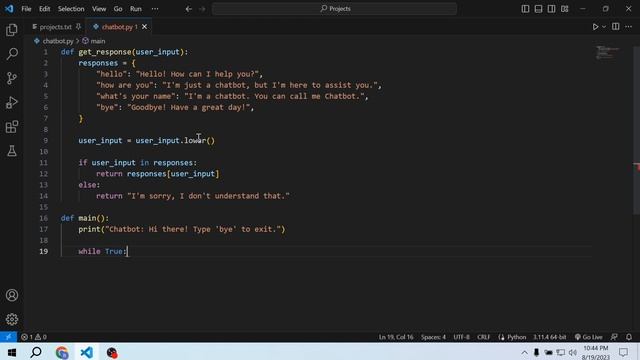Viewport: 640px width, 360px height.
Task: Go back with the left arrow
Action: click(189, 9)
